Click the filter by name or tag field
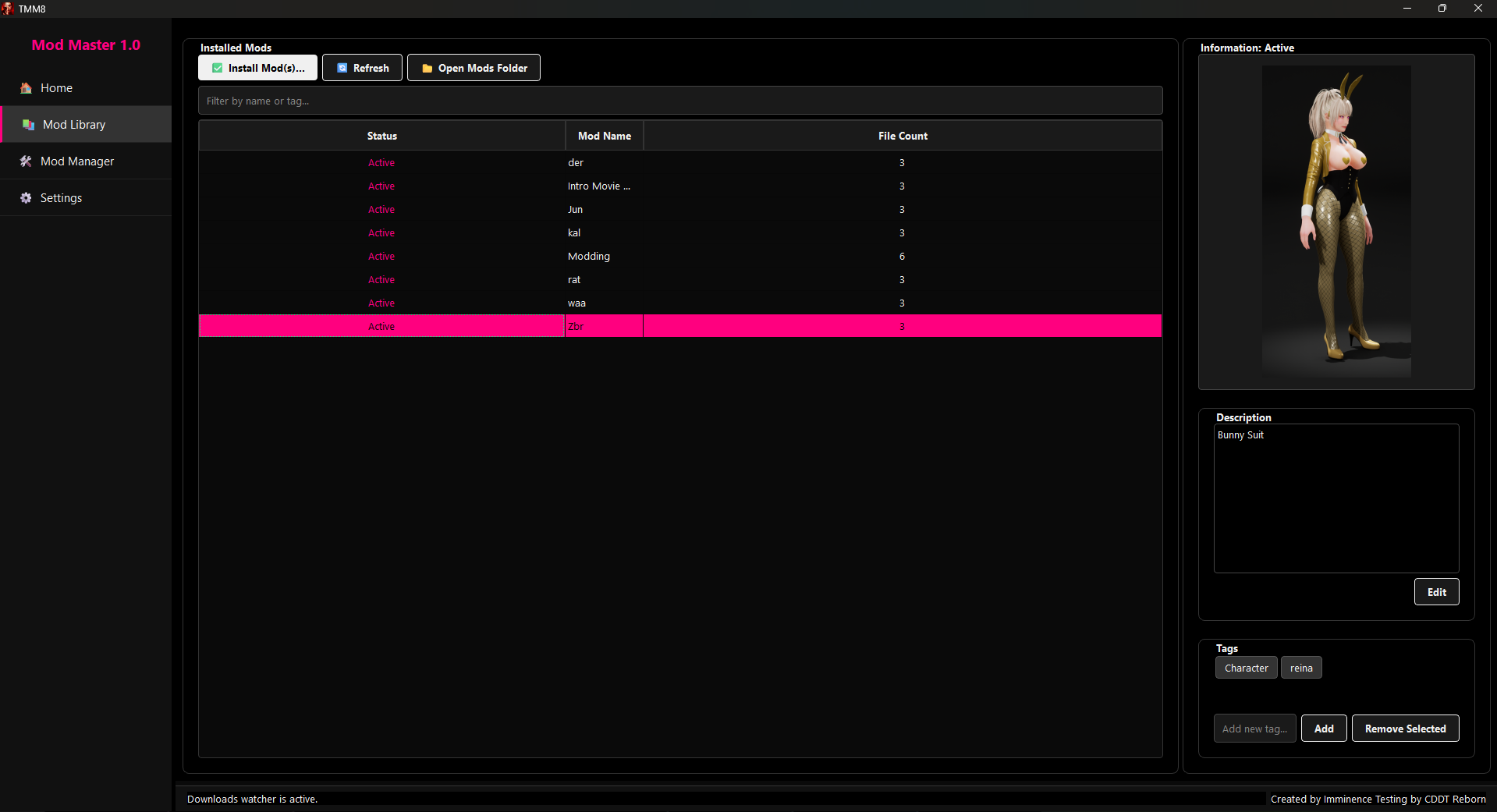 pyautogui.click(x=680, y=100)
